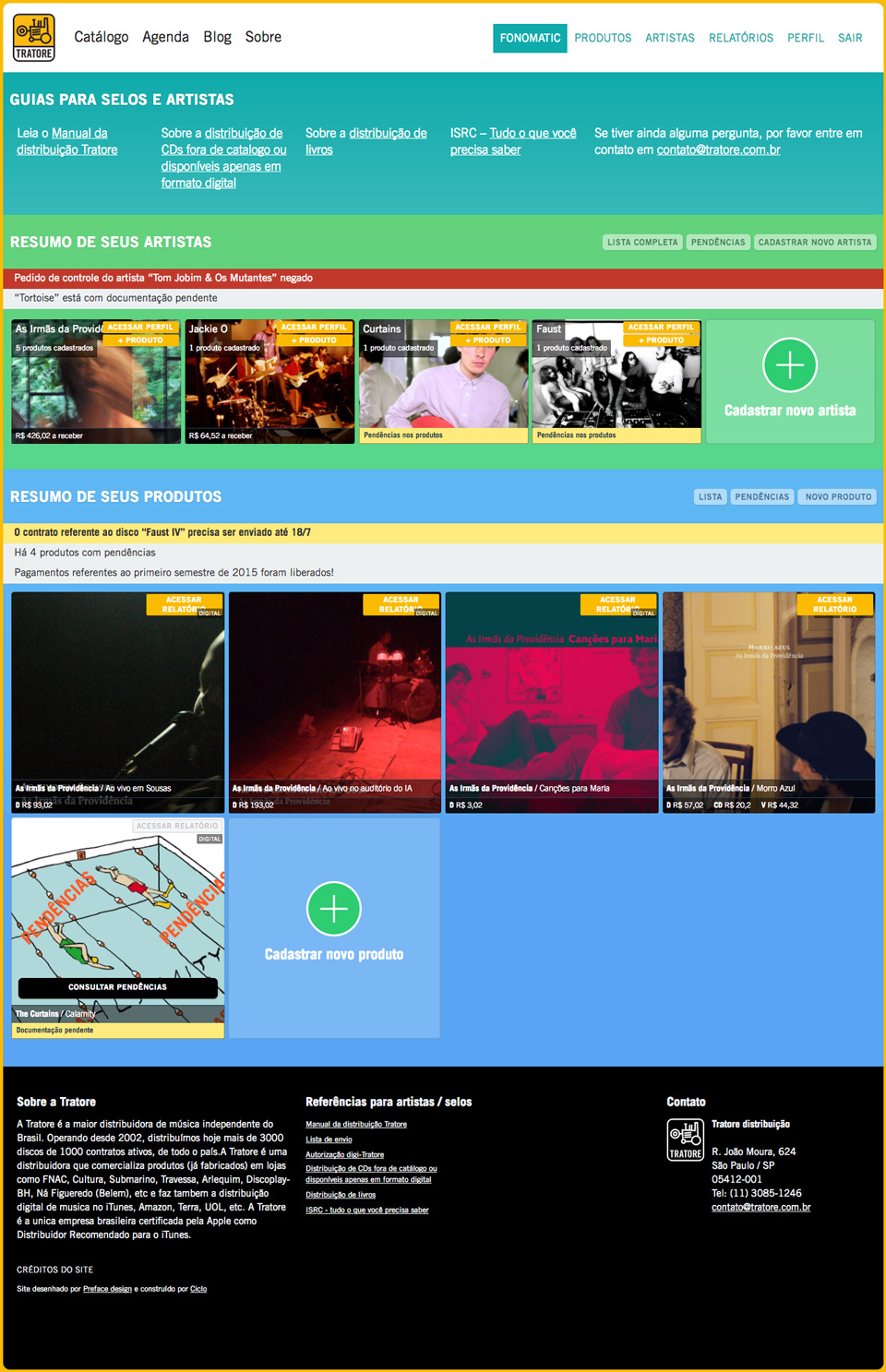This screenshot has width=886, height=1372.
Task: Click + PRODUTO on As Irmãs da Providência card
Action: 140,340
